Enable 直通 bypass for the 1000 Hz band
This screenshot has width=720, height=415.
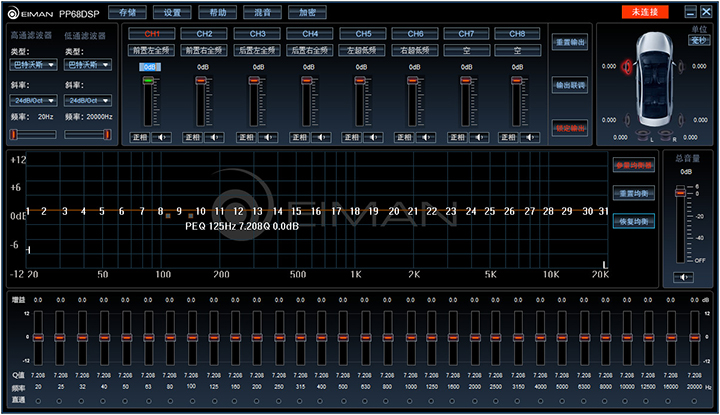pos(410,401)
